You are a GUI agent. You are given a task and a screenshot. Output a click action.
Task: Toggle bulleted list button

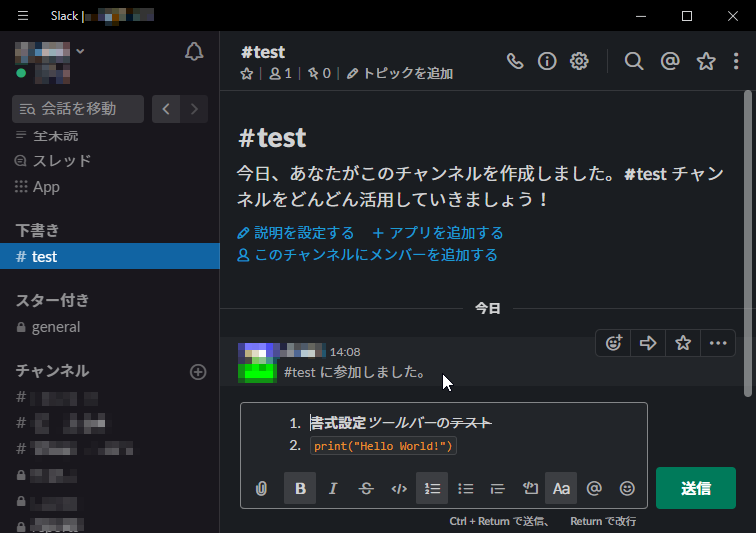click(x=465, y=488)
